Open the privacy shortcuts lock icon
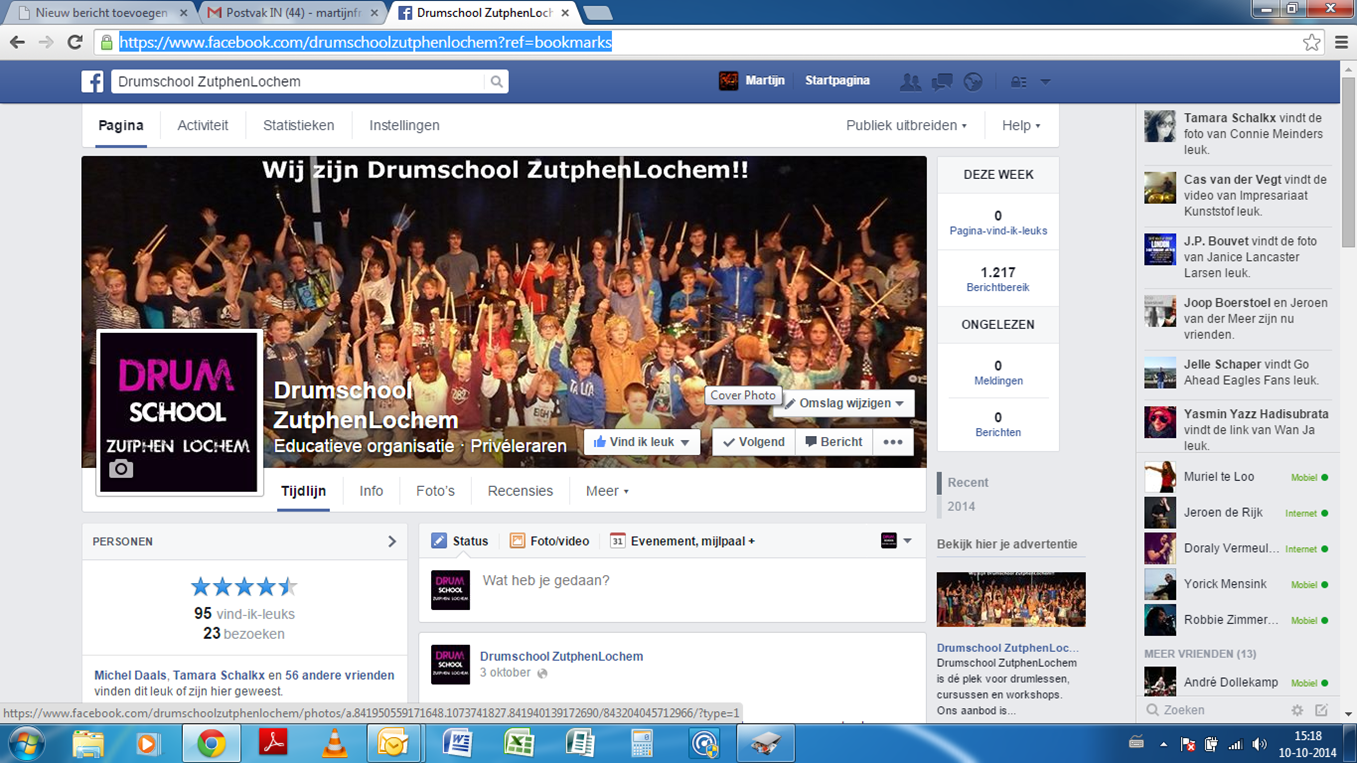The height and width of the screenshot is (763, 1357). coord(1019,82)
